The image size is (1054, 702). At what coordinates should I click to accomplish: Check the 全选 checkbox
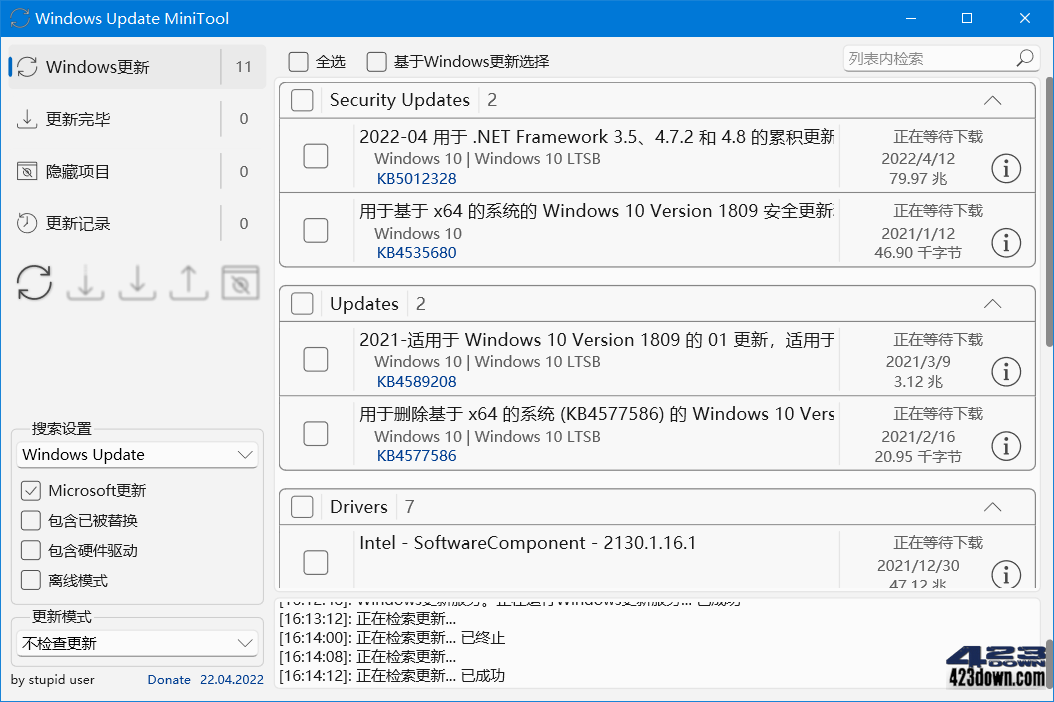tap(297, 61)
